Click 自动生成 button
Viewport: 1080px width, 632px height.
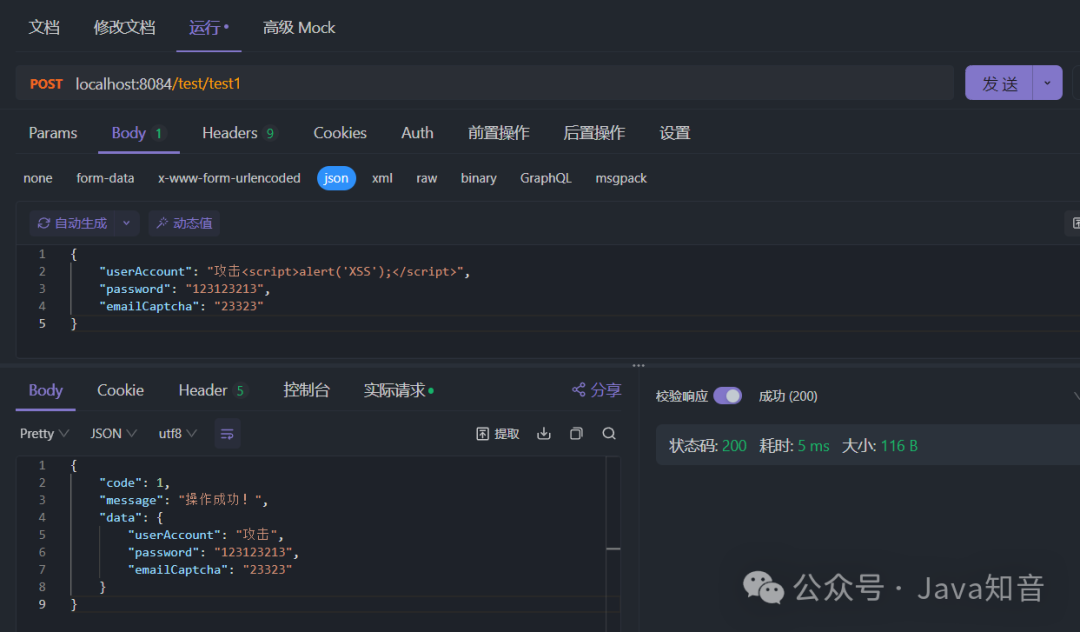pos(72,223)
